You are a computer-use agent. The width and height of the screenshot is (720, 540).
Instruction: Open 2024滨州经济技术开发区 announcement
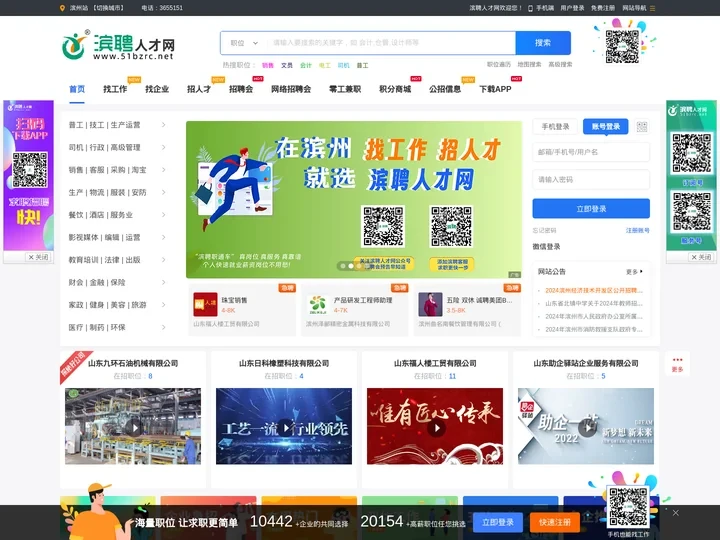tap(594, 290)
